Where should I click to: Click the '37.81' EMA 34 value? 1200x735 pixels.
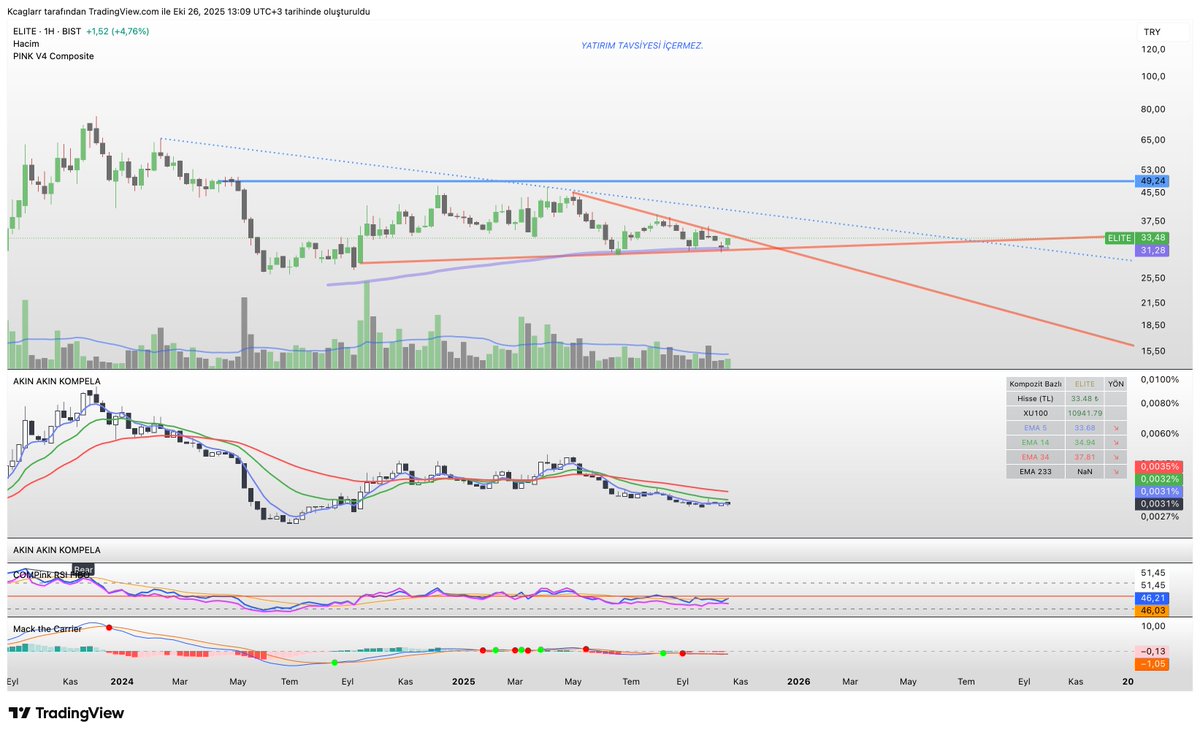pyautogui.click(x=1084, y=456)
